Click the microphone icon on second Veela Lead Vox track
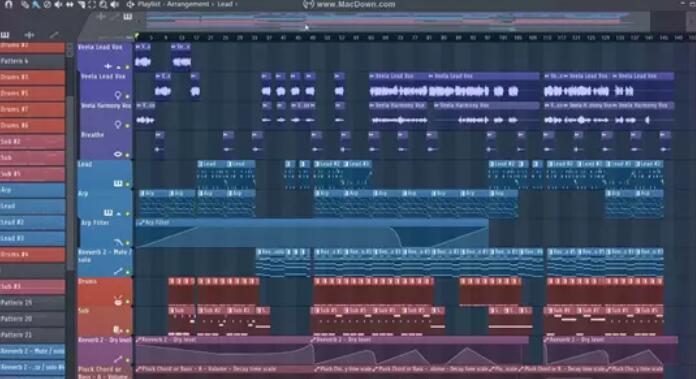This screenshot has height=379, width=696. pyautogui.click(x=118, y=95)
